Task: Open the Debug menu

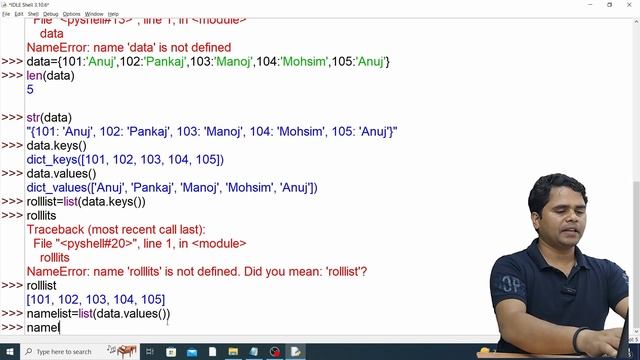Action: coord(51,14)
